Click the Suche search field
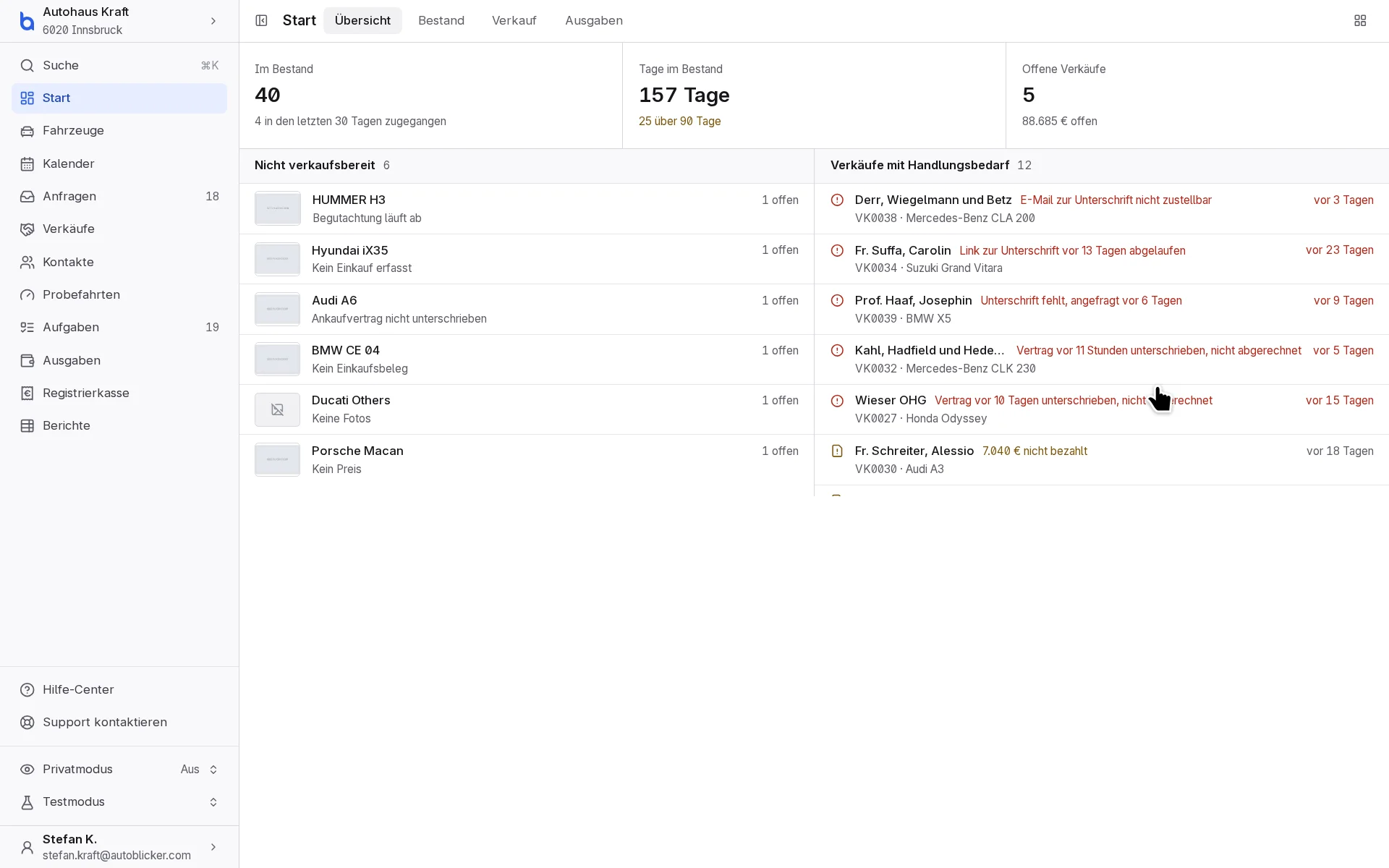This screenshot has height=868, width=1389. click(119, 65)
